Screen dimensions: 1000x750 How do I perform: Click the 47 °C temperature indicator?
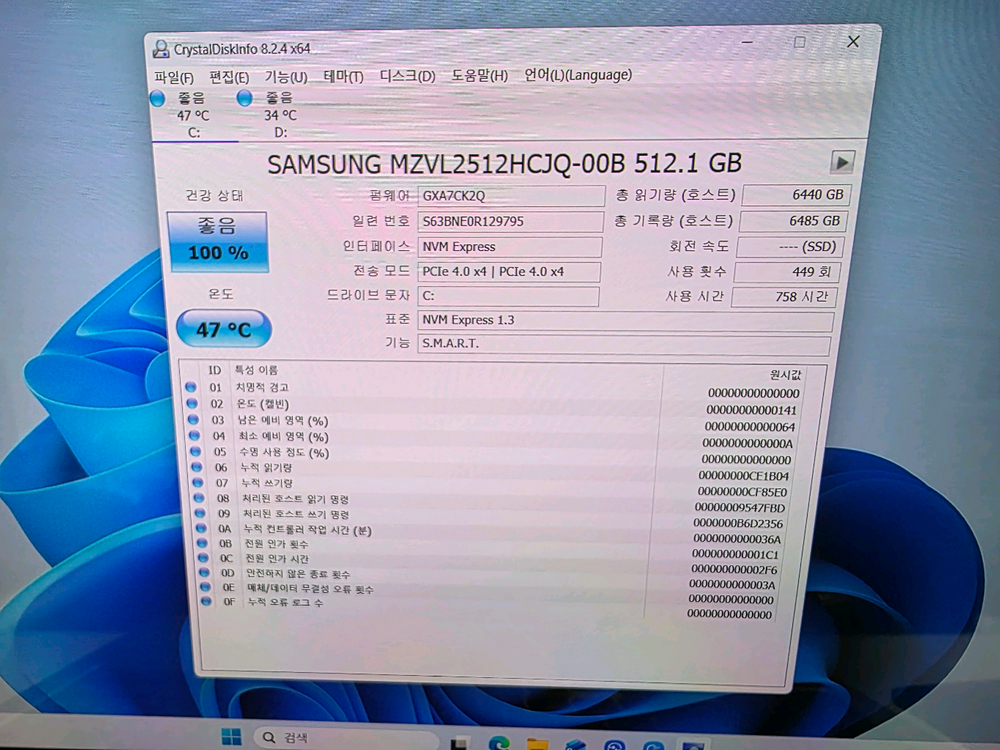pos(222,328)
